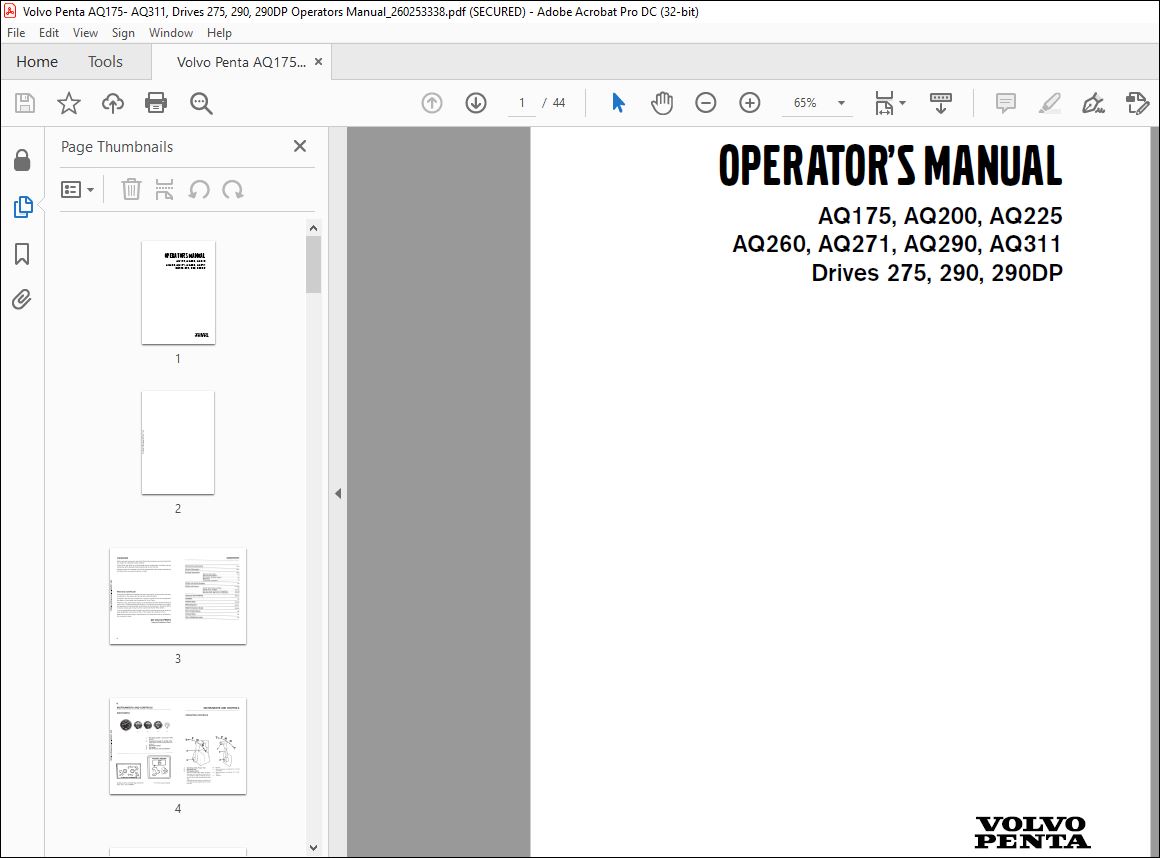Select page 1 thumbnail
The height and width of the screenshot is (858, 1160).
tap(178, 292)
